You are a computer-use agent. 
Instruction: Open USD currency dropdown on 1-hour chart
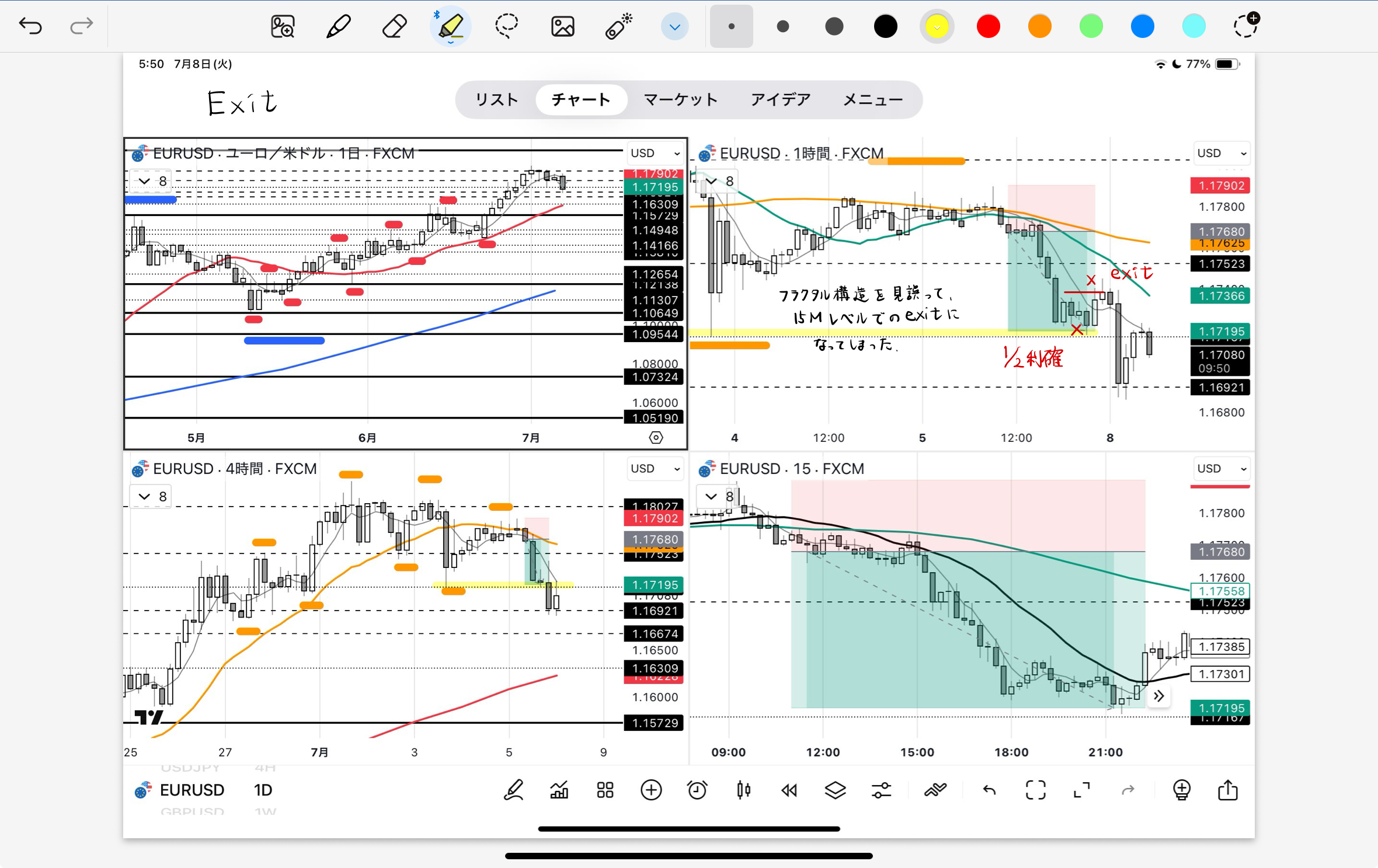[1222, 153]
